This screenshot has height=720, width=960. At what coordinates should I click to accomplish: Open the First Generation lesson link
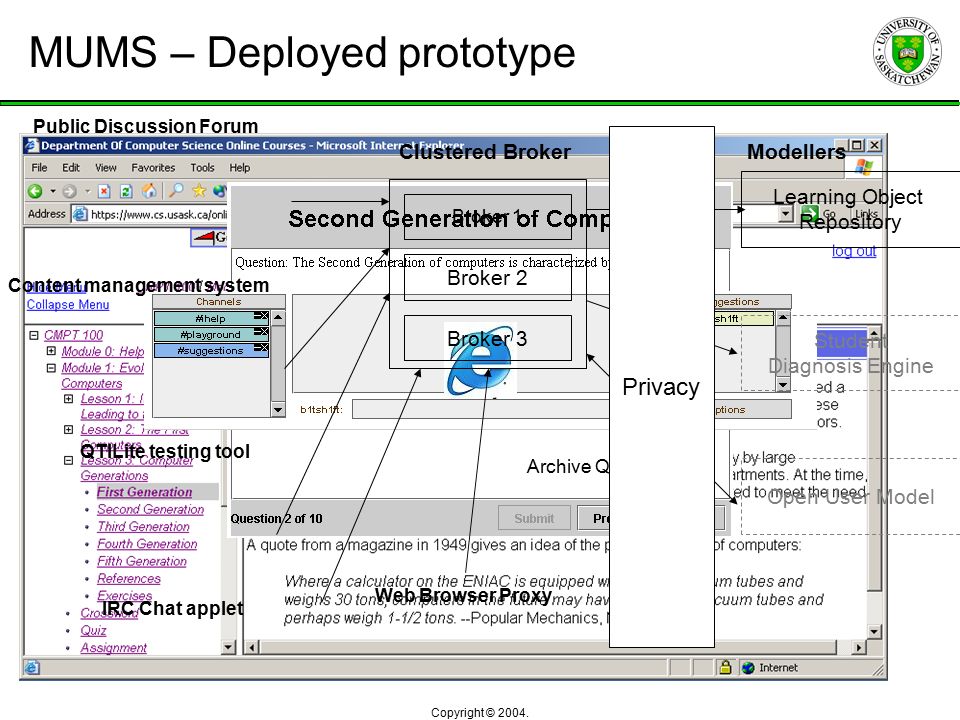pos(144,492)
